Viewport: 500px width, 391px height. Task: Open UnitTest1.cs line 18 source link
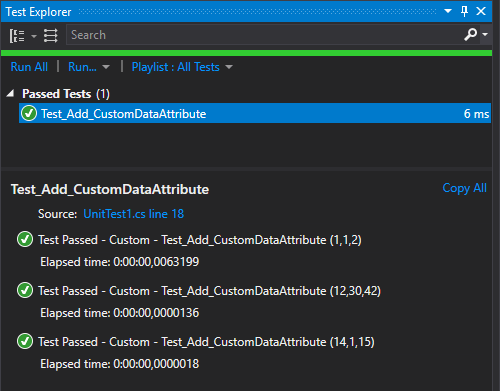click(x=133, y=214)
